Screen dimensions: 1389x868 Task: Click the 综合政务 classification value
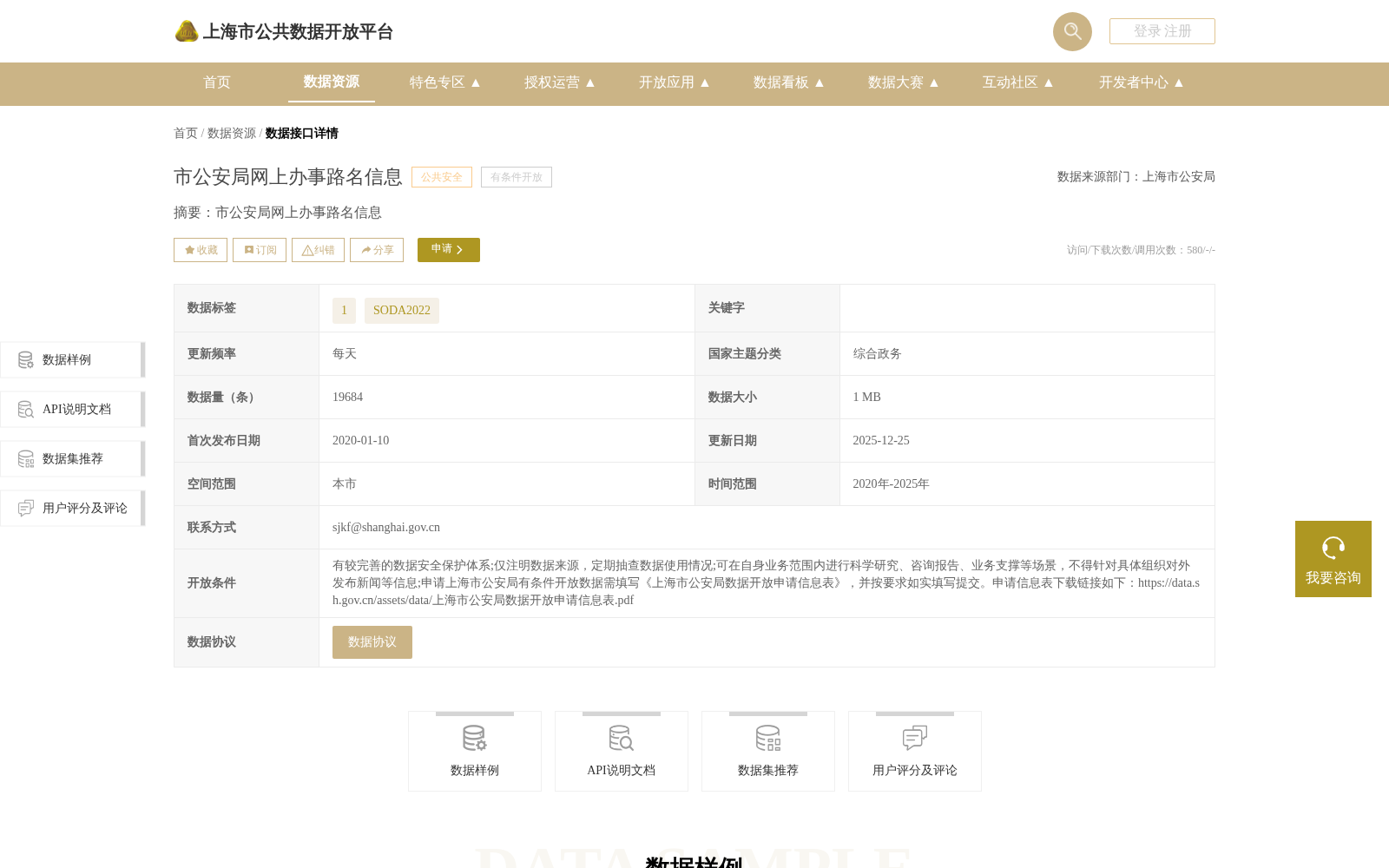877,354
